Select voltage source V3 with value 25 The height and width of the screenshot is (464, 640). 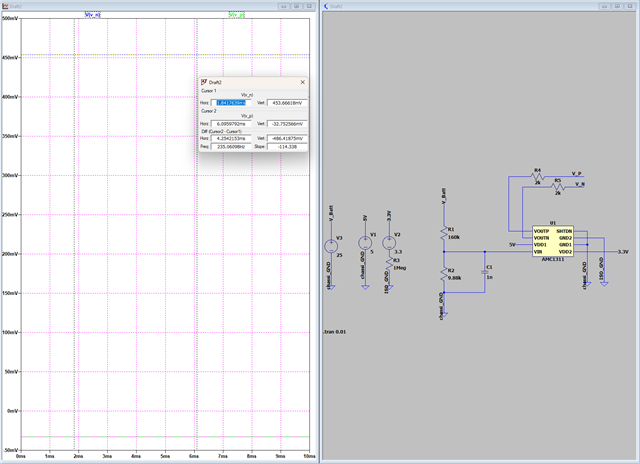coord(331,246)
